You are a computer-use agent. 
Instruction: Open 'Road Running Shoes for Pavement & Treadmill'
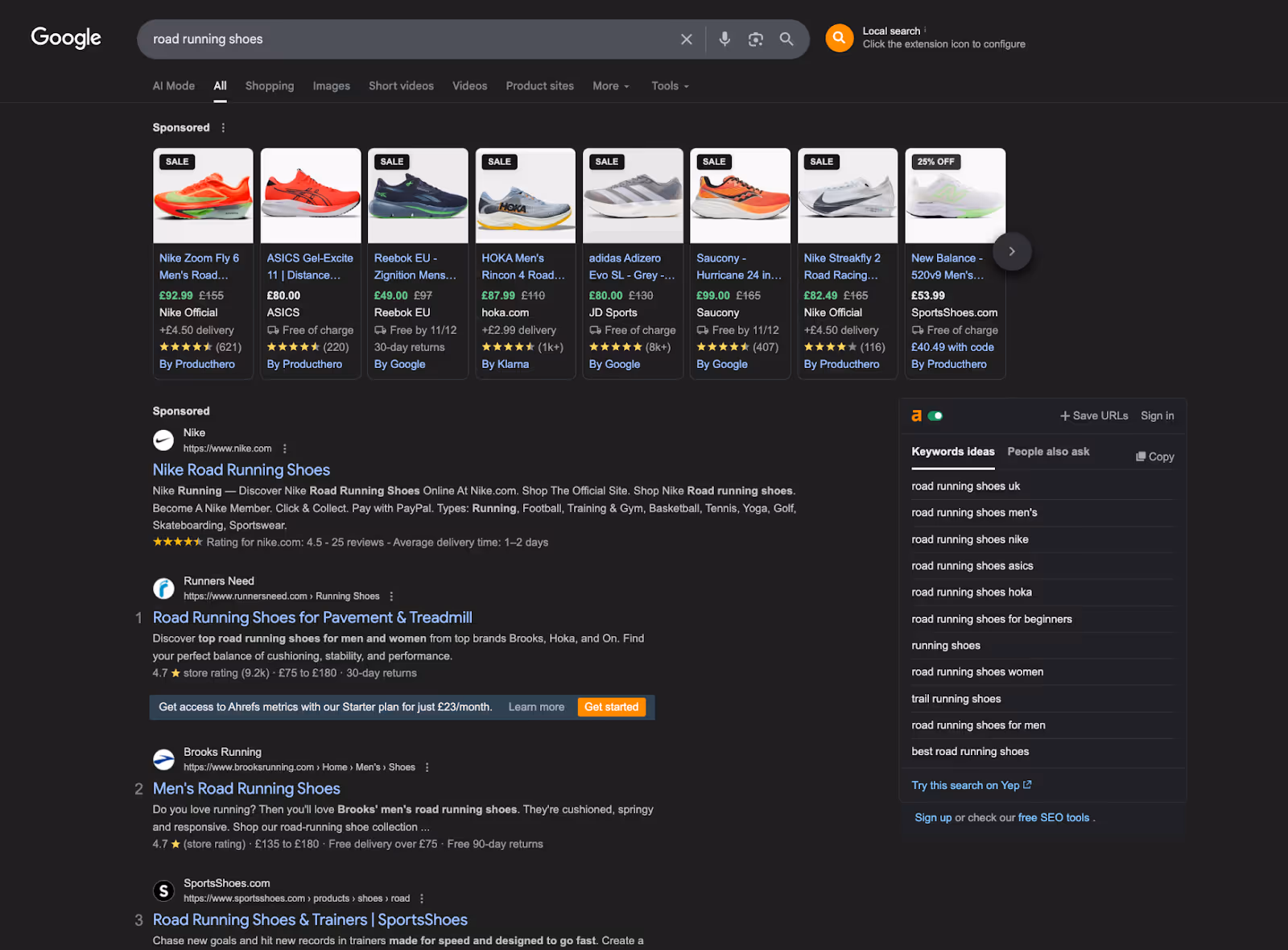[x=312, y=617]
